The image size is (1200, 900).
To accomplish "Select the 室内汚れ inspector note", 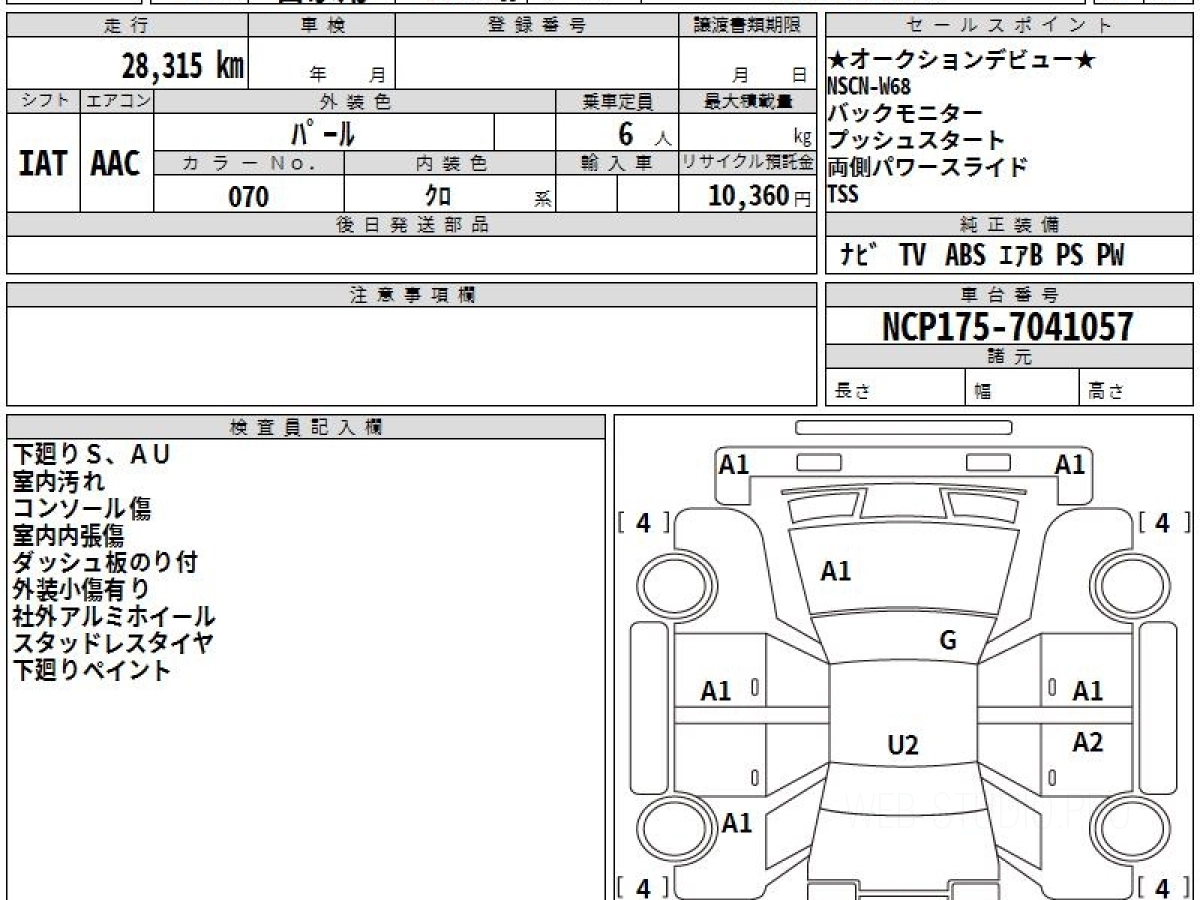I will (x=58, y=482).
